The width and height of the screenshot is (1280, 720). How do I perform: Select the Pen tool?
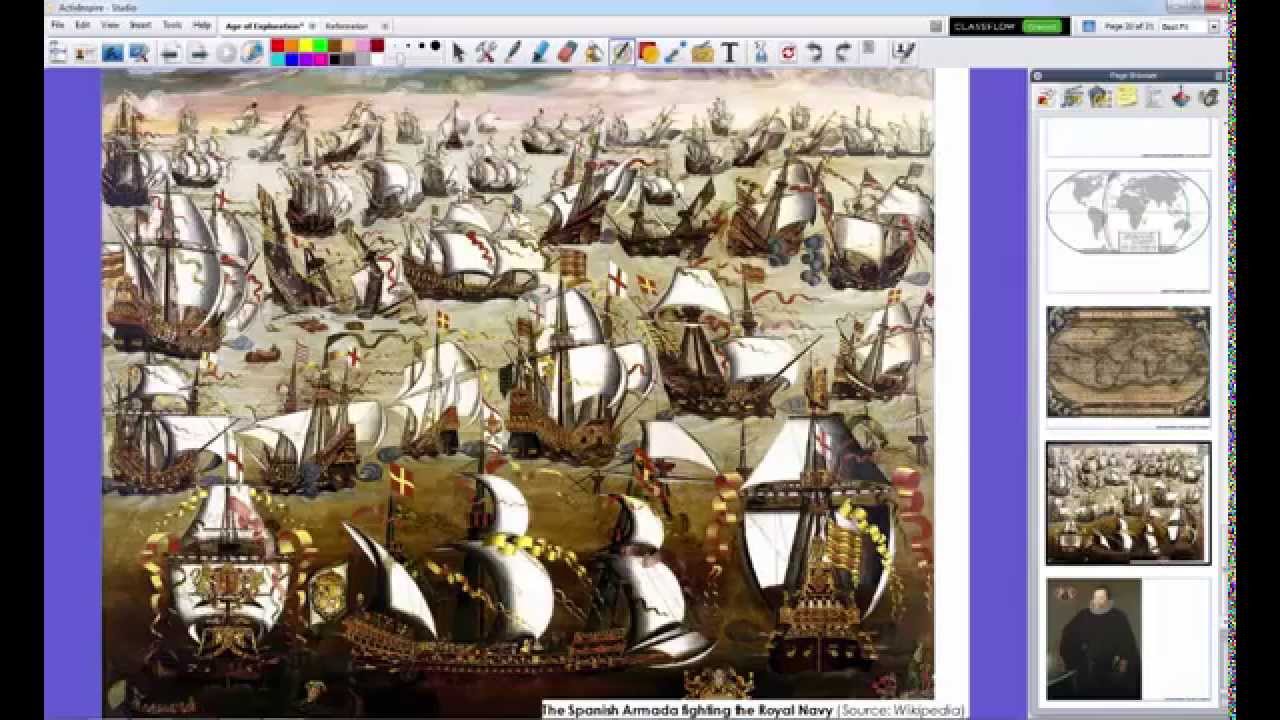point(512,52)
